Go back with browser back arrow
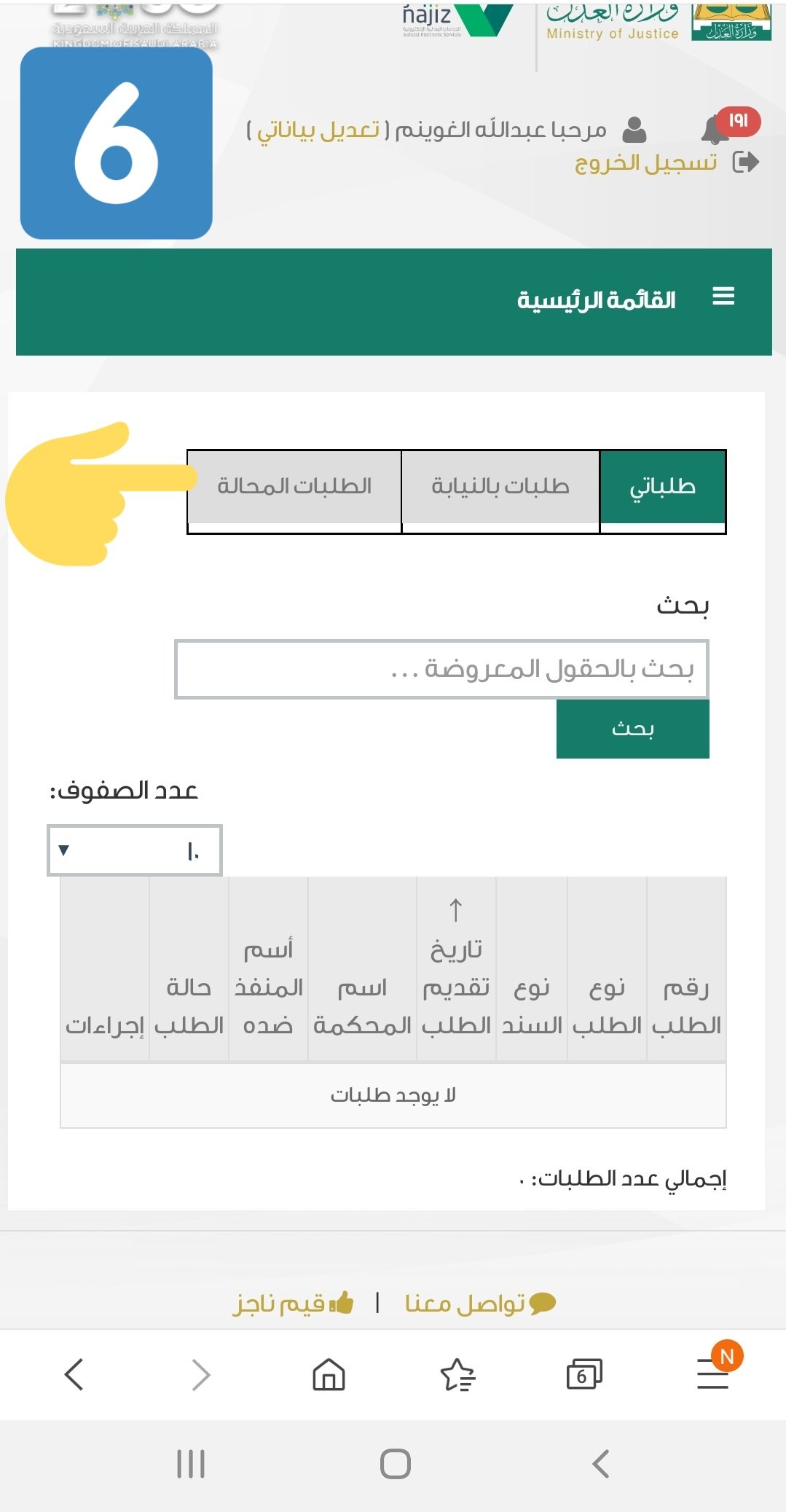Screen dimensions: 786x1512 [x=74, y=1375]
